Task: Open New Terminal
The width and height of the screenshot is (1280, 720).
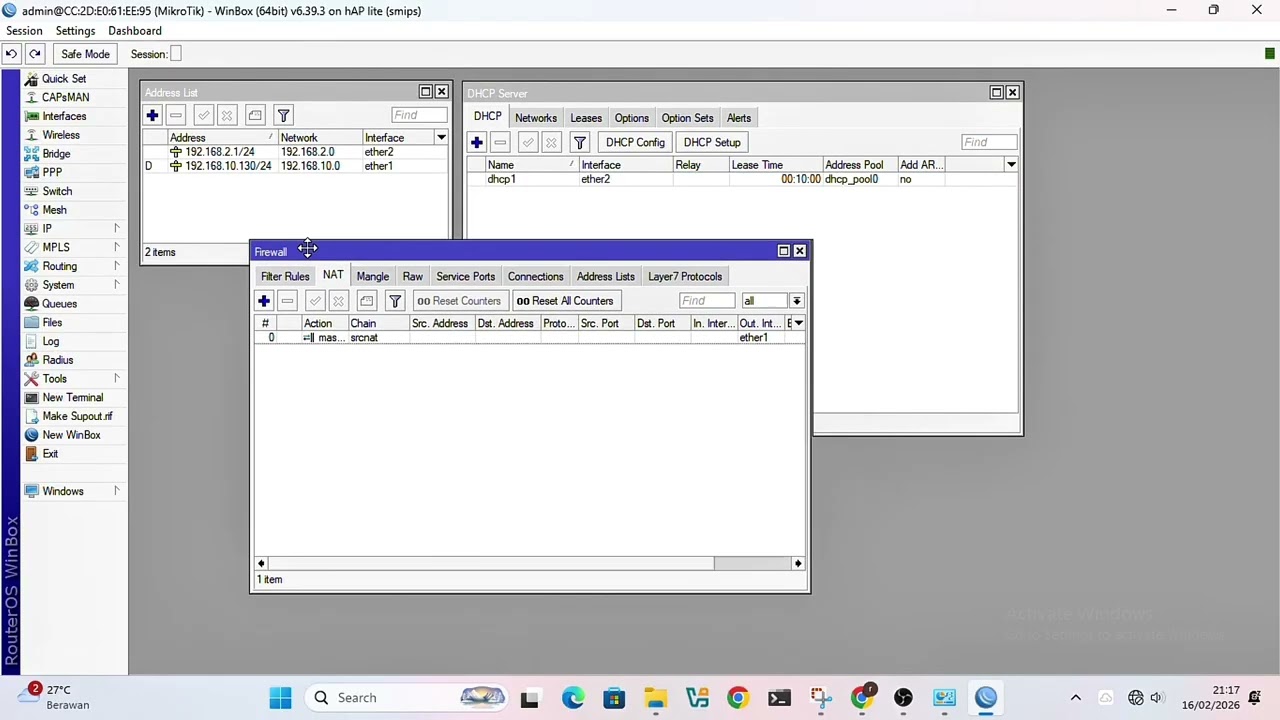Action: 72,397
